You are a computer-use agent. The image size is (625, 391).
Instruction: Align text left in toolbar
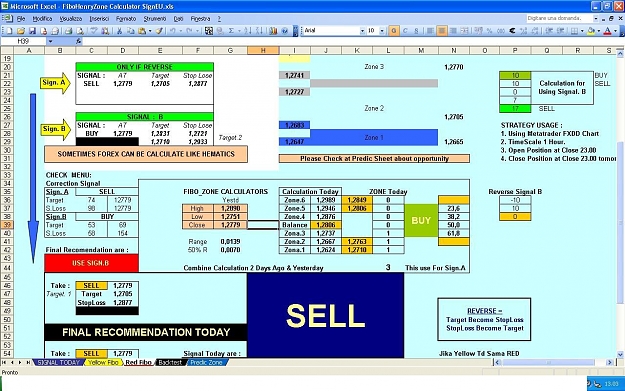click(x=430, y=31)
